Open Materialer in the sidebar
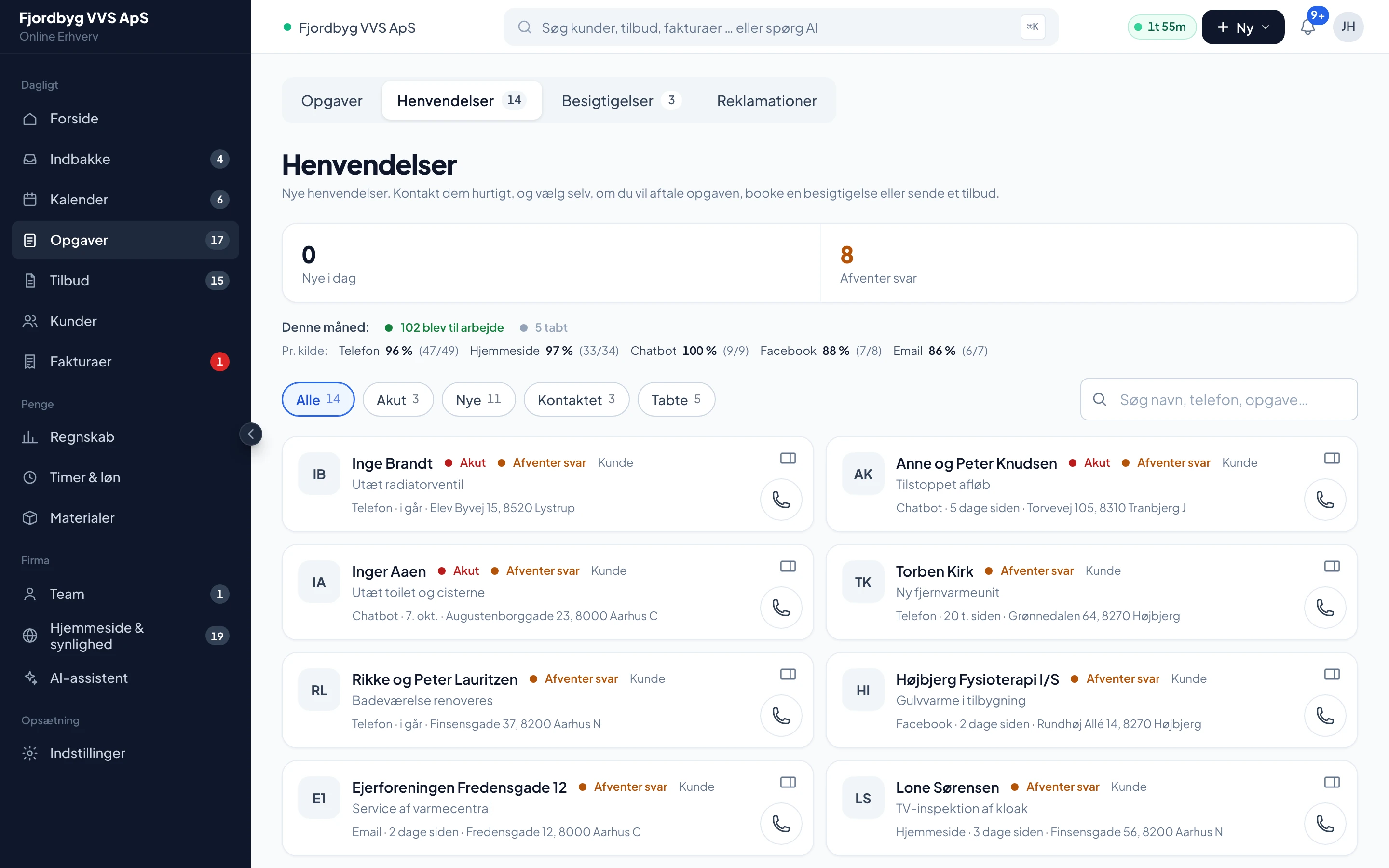Image resolution: width=1389 pixels, height=868 pixels. coord(125,518)
